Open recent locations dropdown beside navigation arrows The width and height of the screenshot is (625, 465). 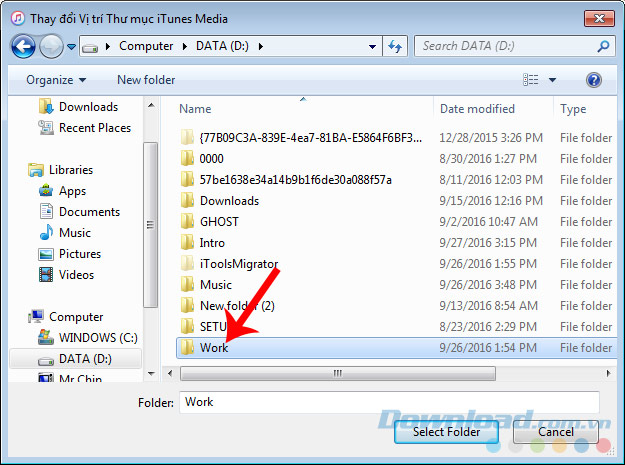coord(71,47)
